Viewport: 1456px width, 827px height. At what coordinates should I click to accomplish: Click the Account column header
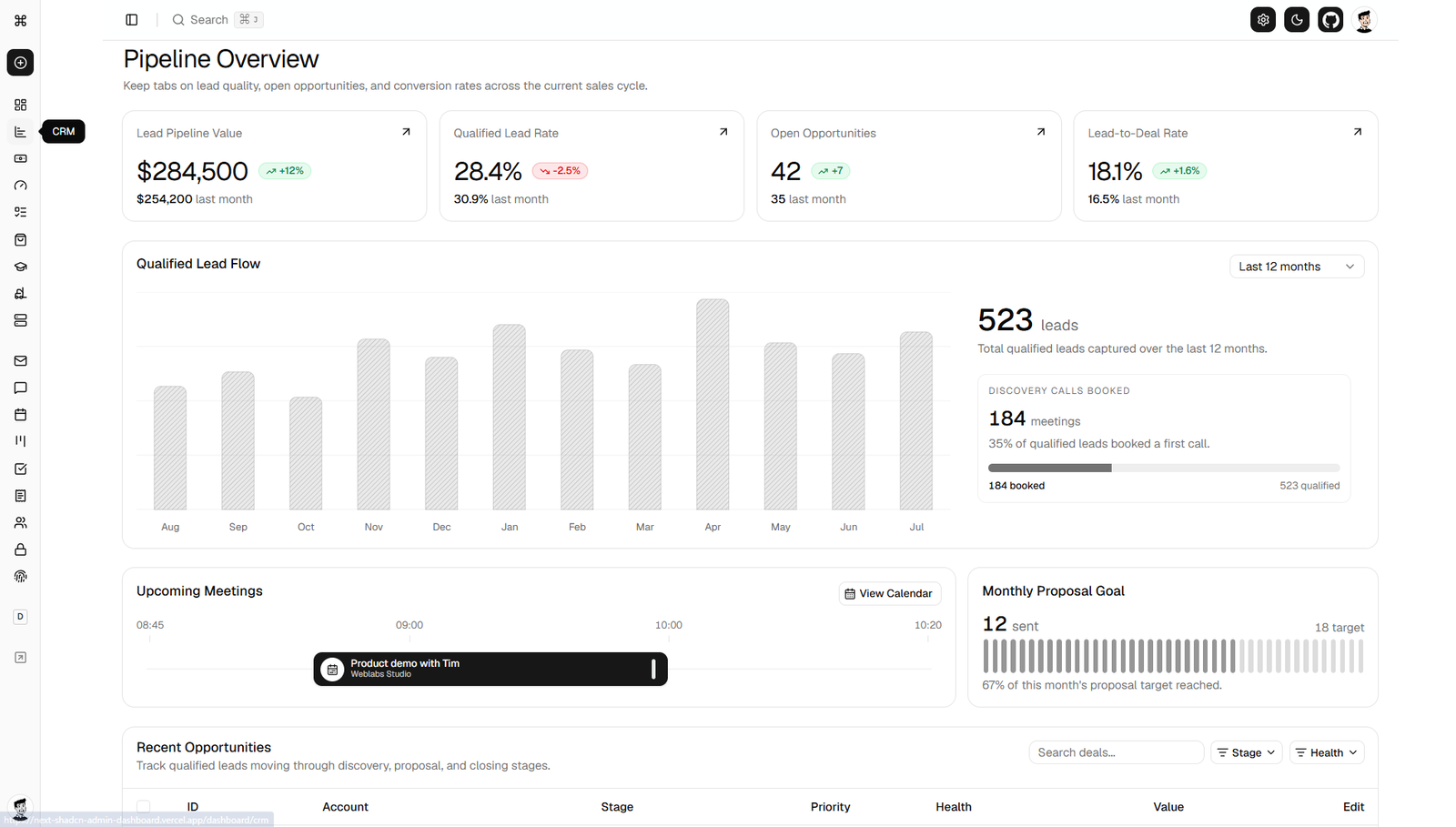[x=345, y=807]
